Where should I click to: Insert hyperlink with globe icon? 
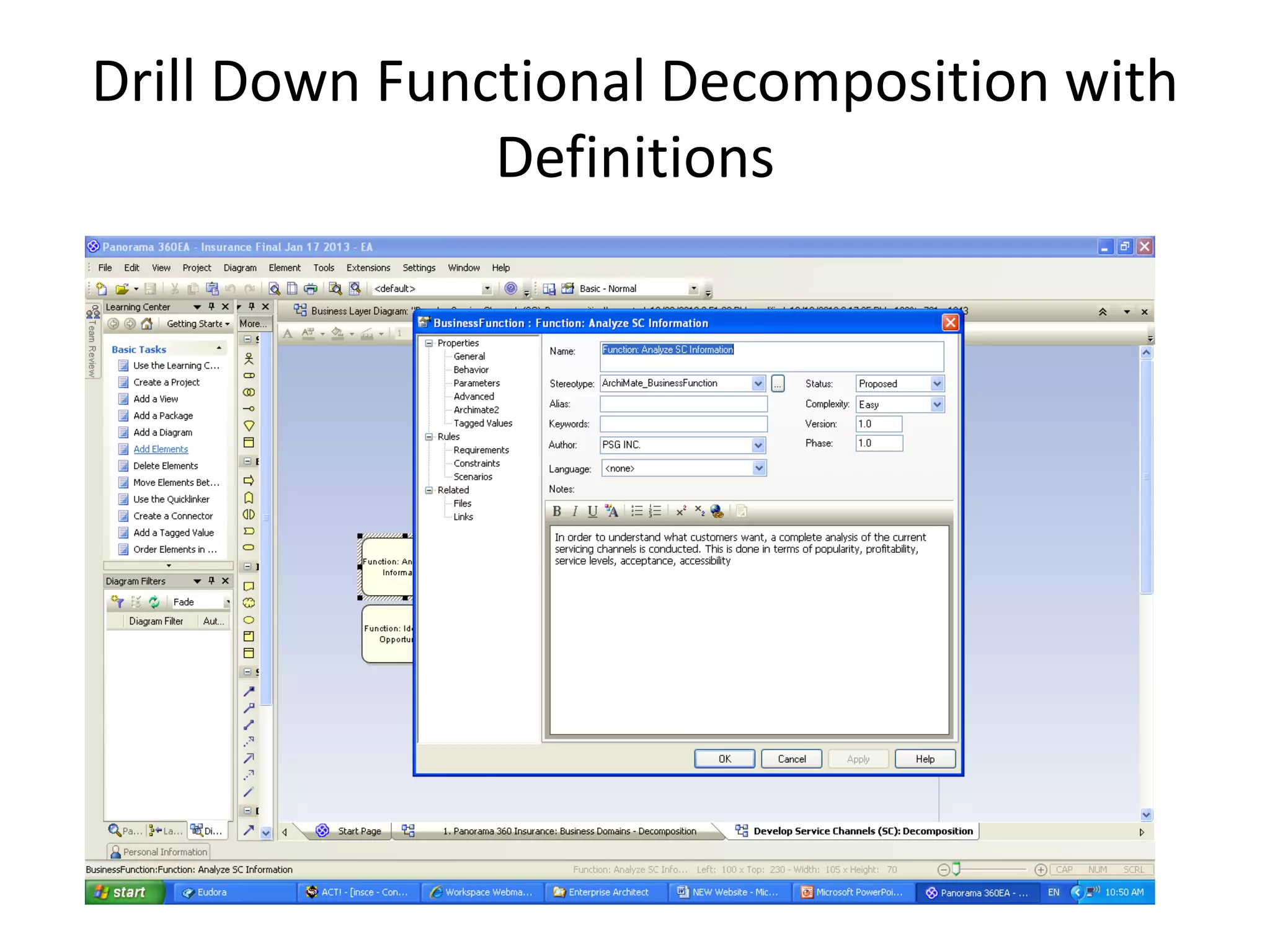point(717,511)
